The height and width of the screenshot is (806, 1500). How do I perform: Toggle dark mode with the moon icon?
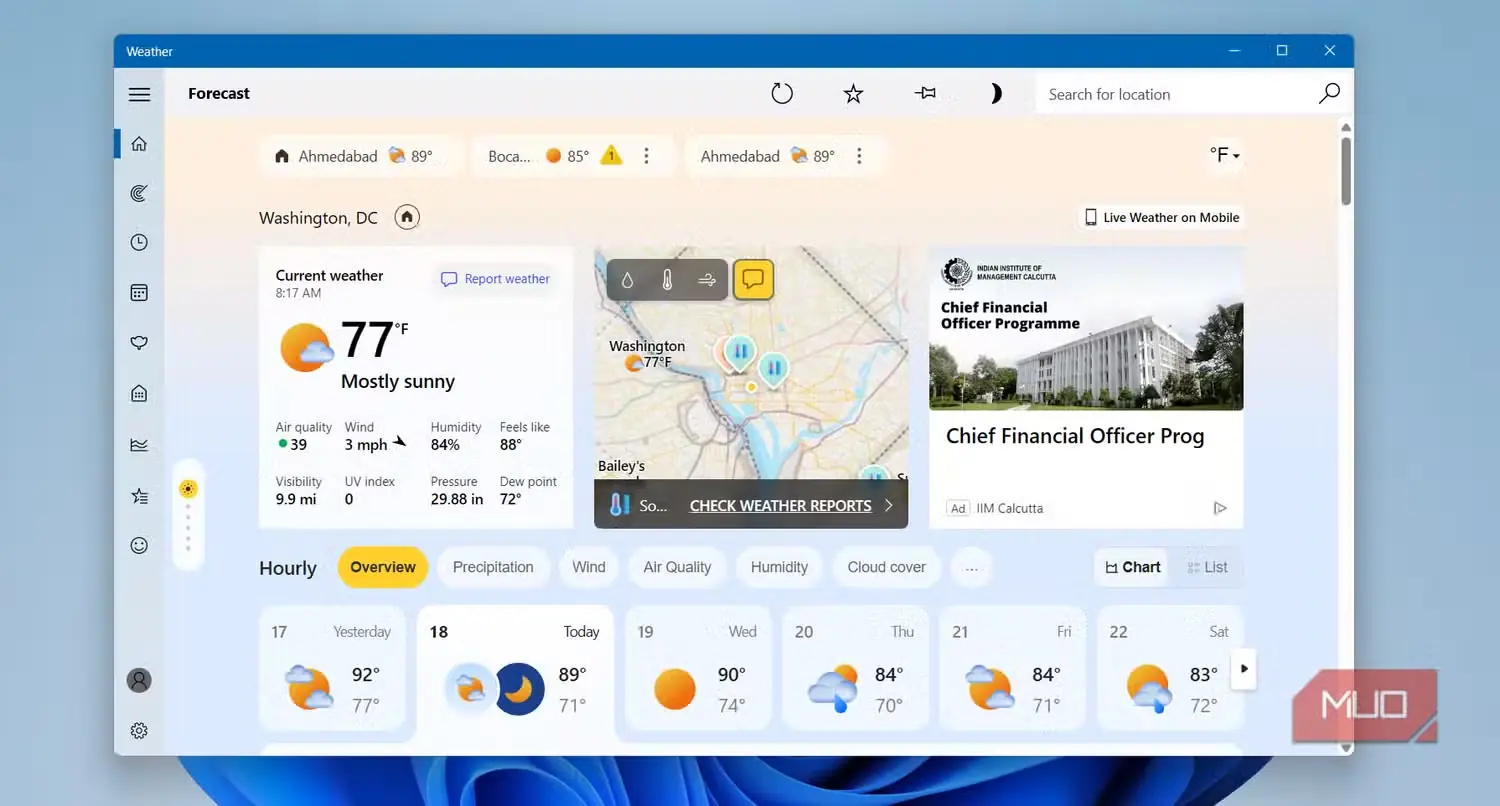[x=996, y=94]
